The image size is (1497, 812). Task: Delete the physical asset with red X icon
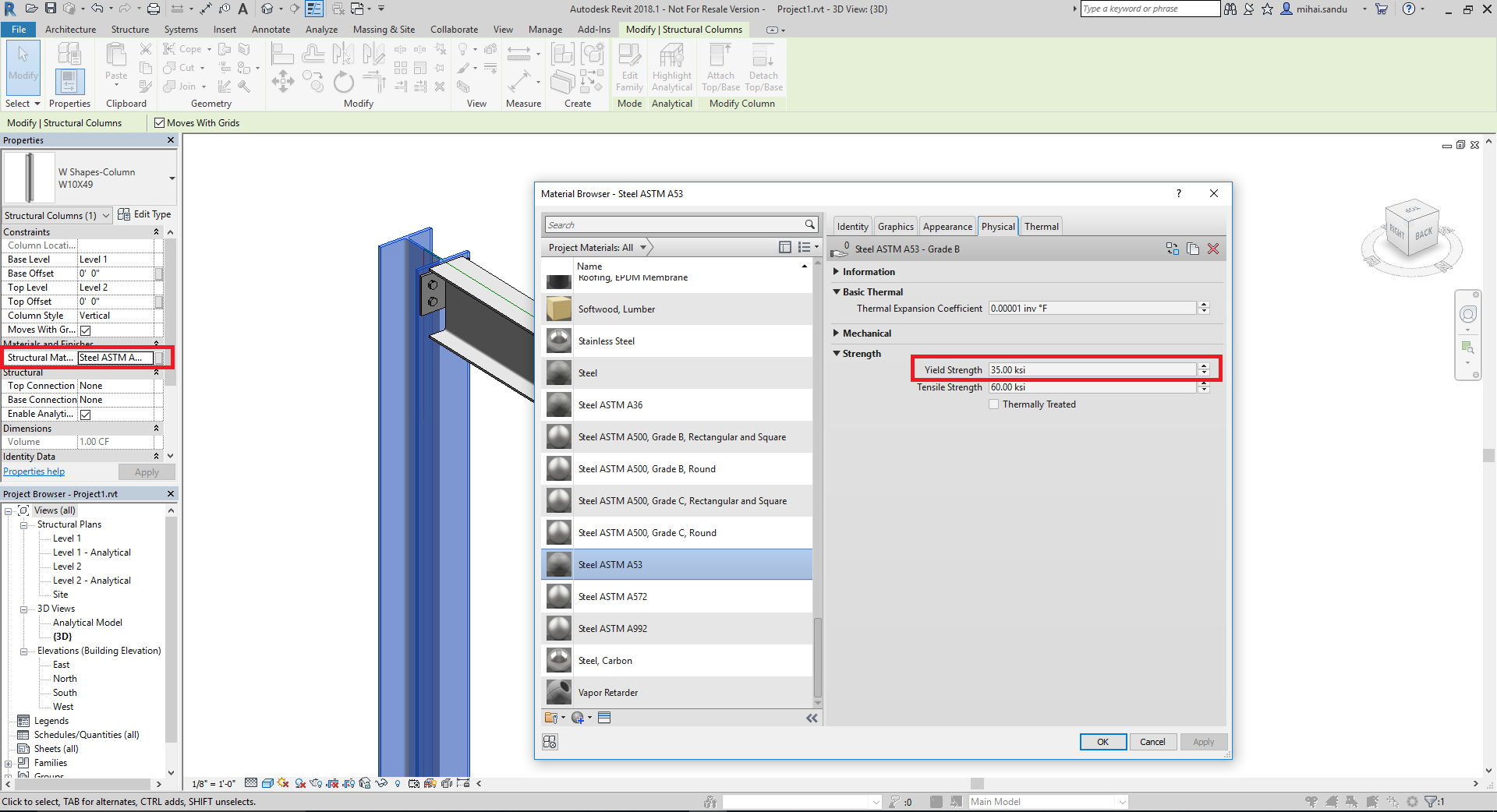tap(1214, 249)
